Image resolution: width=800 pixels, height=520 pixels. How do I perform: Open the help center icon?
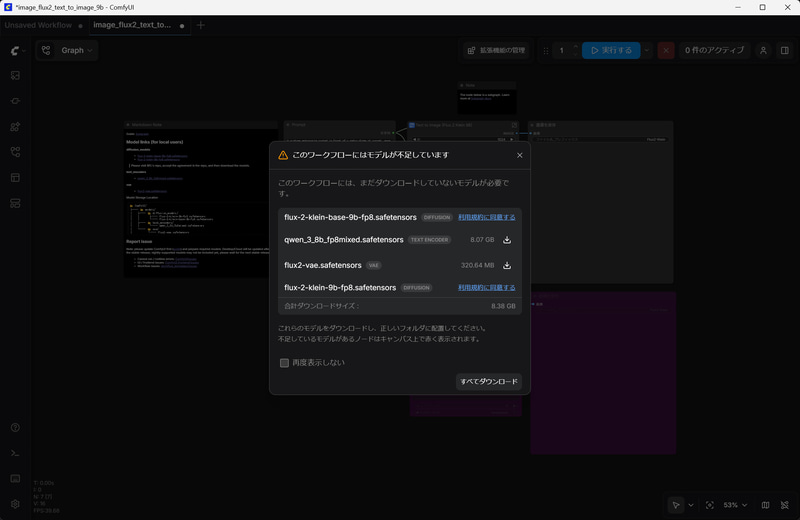[x=15, y=428]
